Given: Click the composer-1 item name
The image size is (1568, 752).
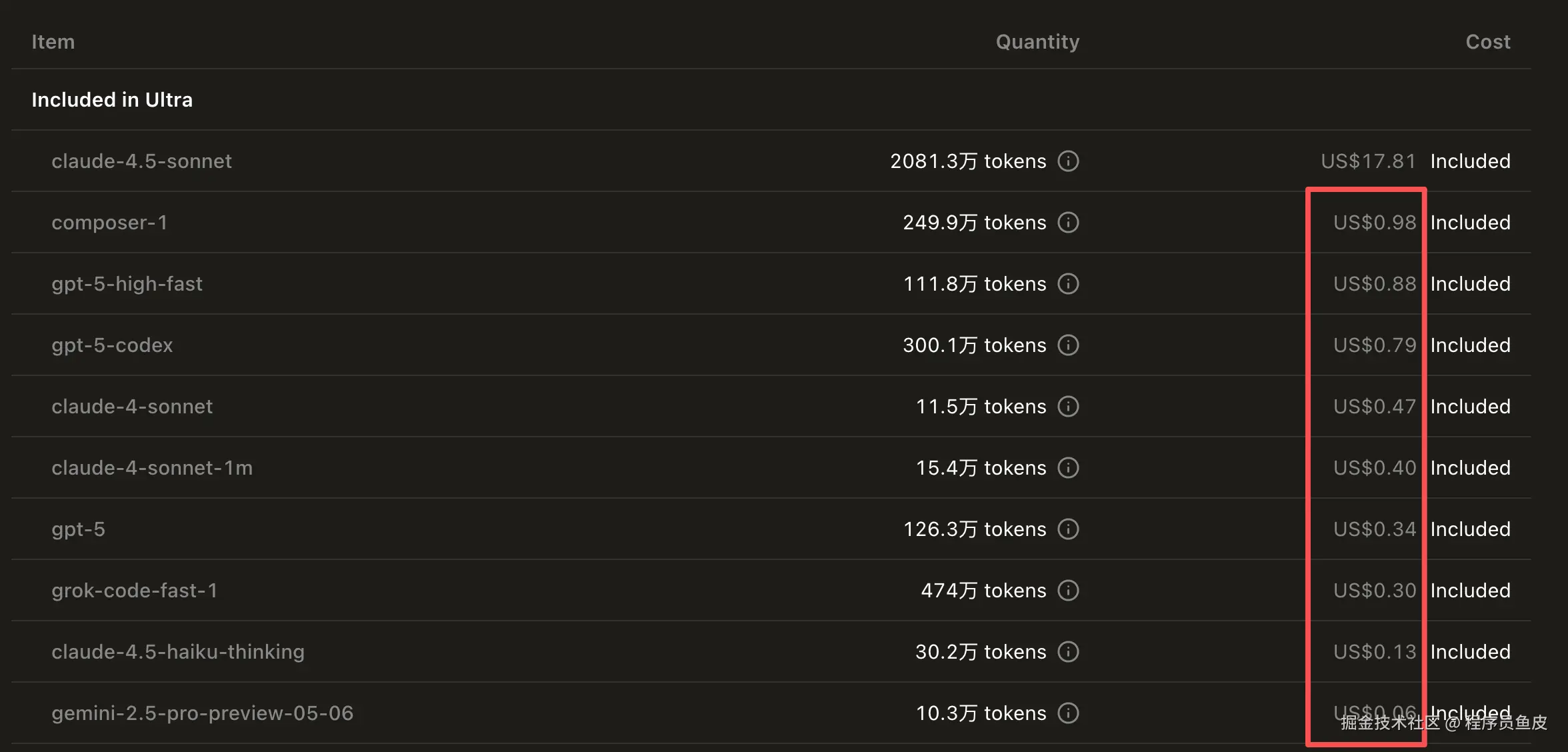Looking at the screenshot, I should pos(109,223).
